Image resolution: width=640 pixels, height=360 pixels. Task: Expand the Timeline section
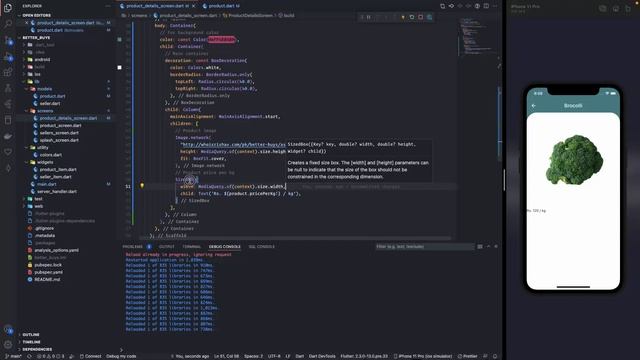pyautogui.click(x=65, y=342)
